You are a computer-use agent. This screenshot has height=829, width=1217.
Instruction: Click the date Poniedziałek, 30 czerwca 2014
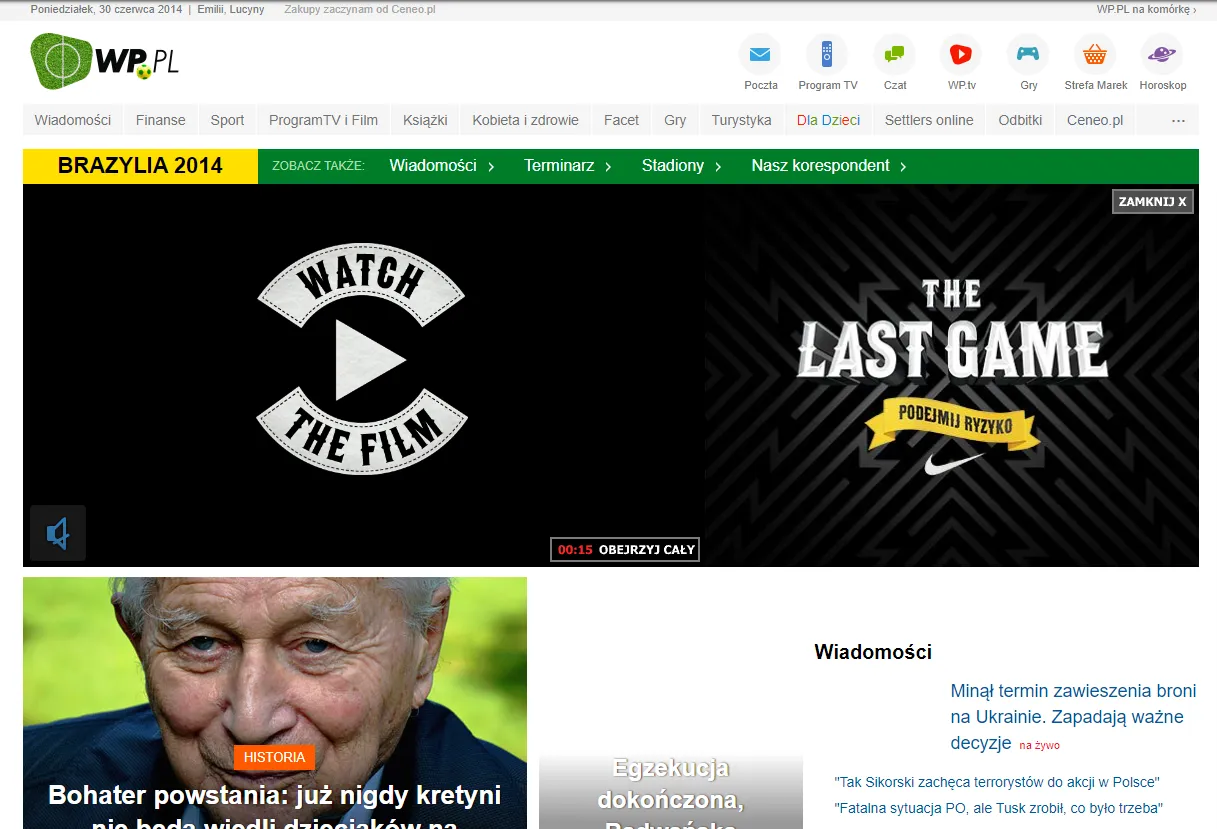coord(106,9)
